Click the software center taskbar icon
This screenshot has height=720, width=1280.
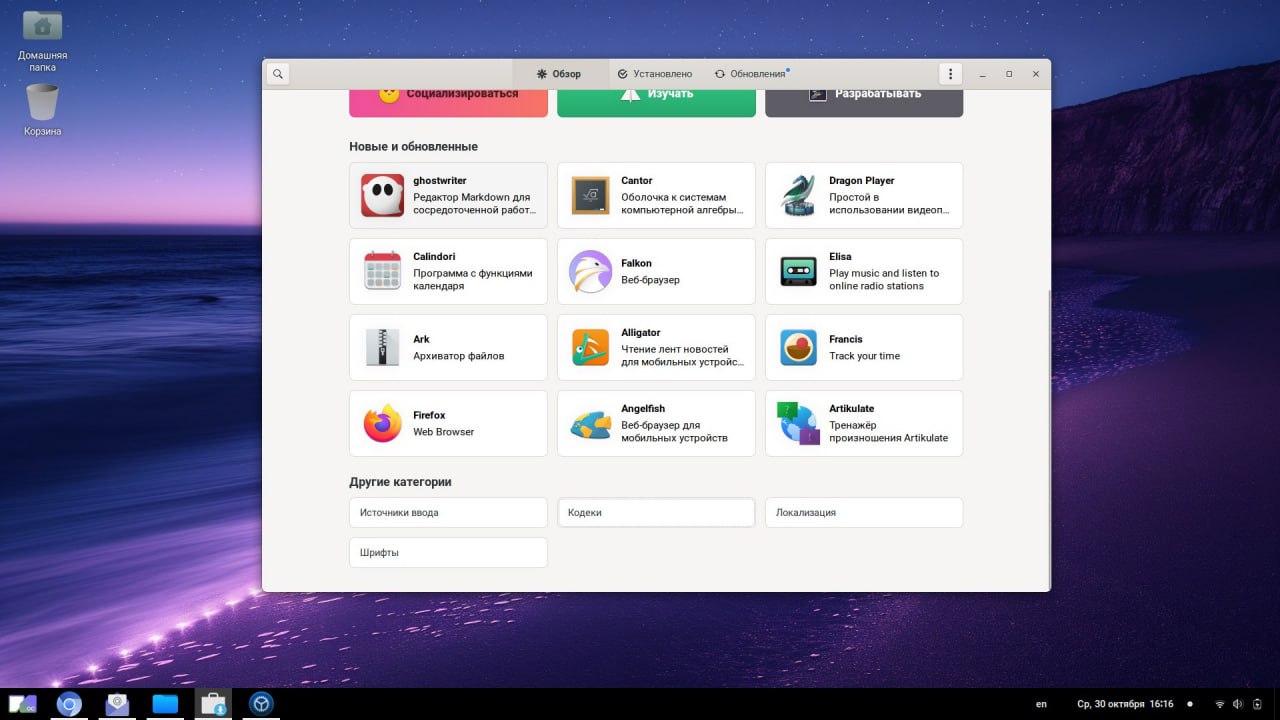pos(213,704)
